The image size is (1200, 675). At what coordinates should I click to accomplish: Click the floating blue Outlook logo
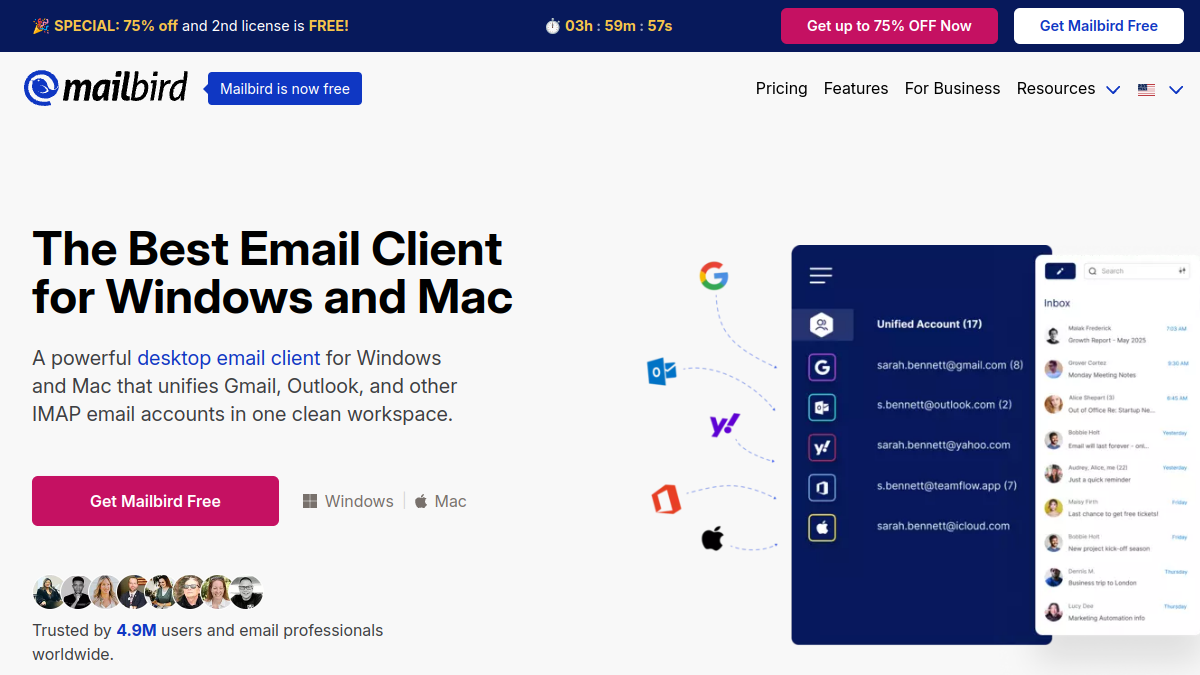(662, 372)
